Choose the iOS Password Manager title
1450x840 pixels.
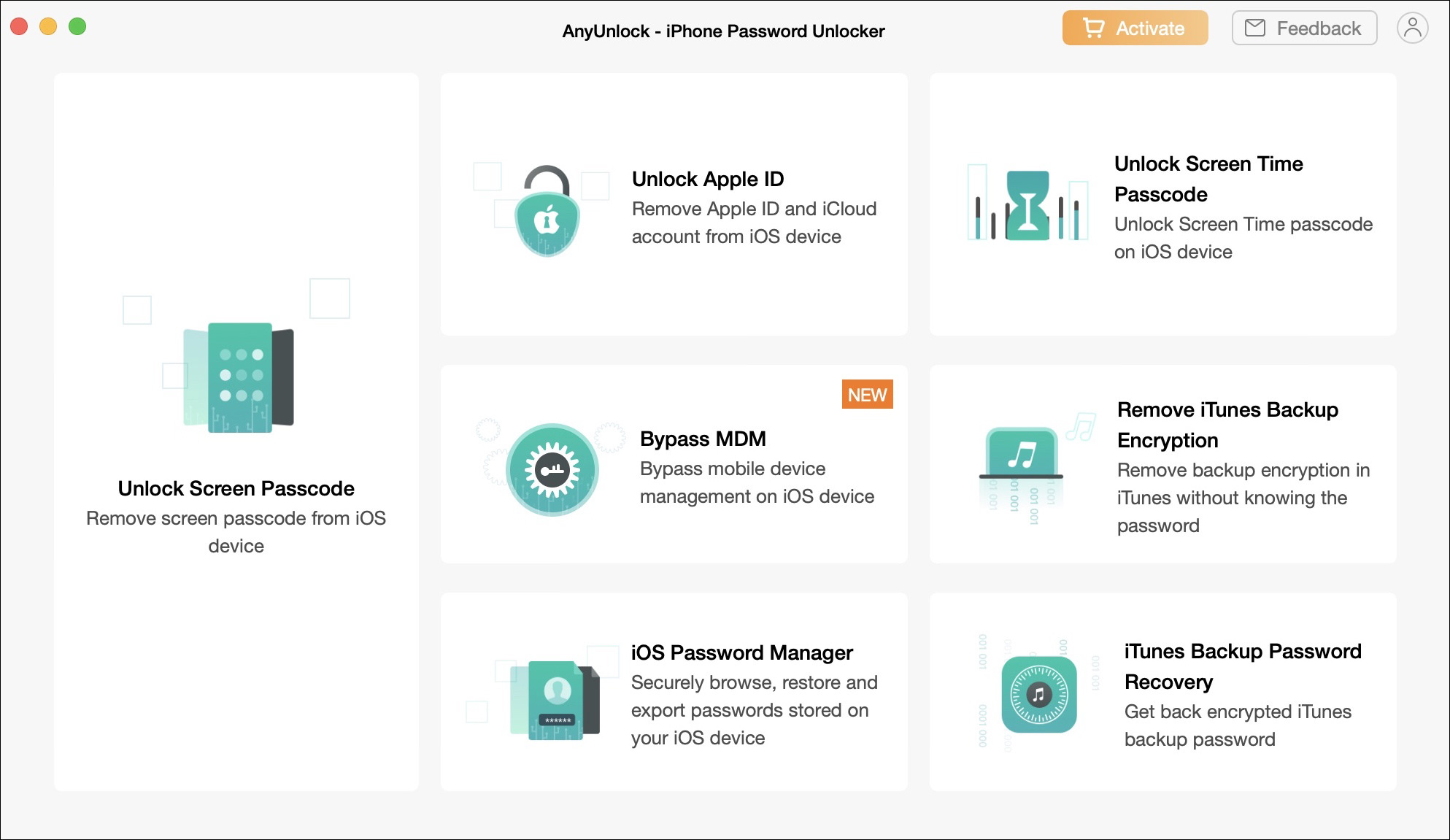coord(741,652)
